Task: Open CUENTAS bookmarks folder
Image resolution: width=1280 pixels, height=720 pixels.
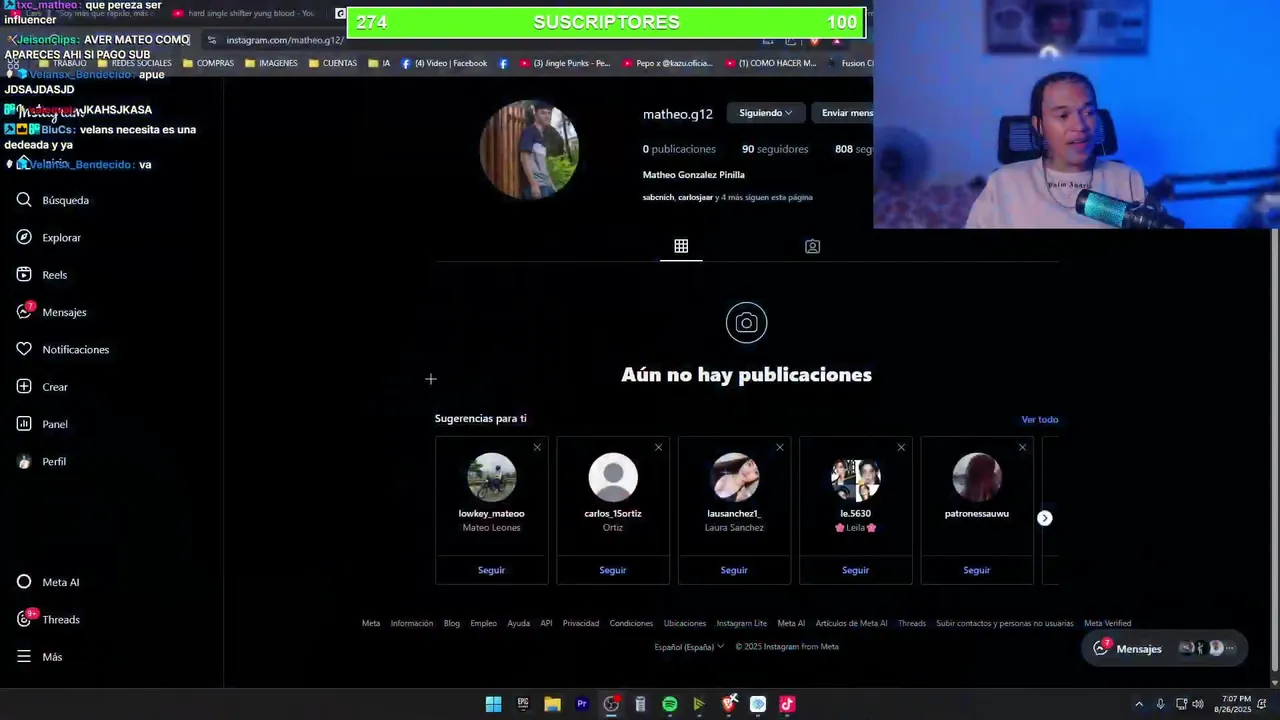Action: (333, 63)
